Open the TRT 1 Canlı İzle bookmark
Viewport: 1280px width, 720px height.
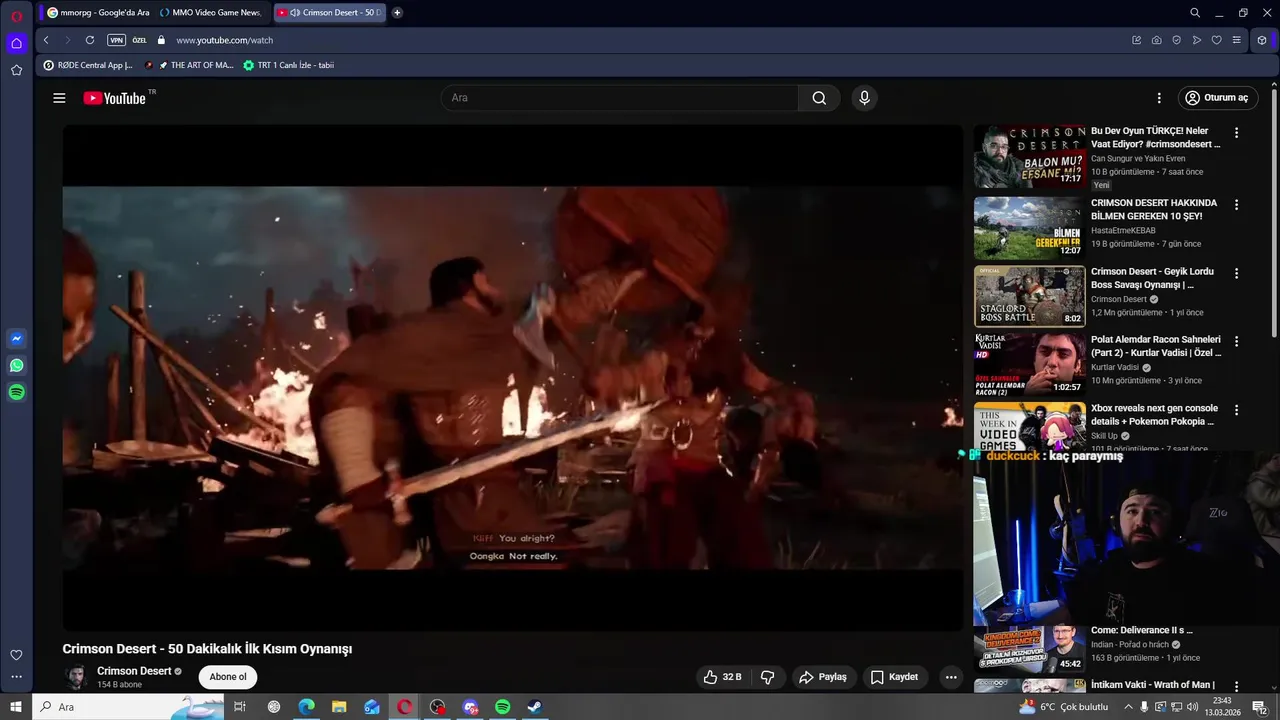click(289, 65)
